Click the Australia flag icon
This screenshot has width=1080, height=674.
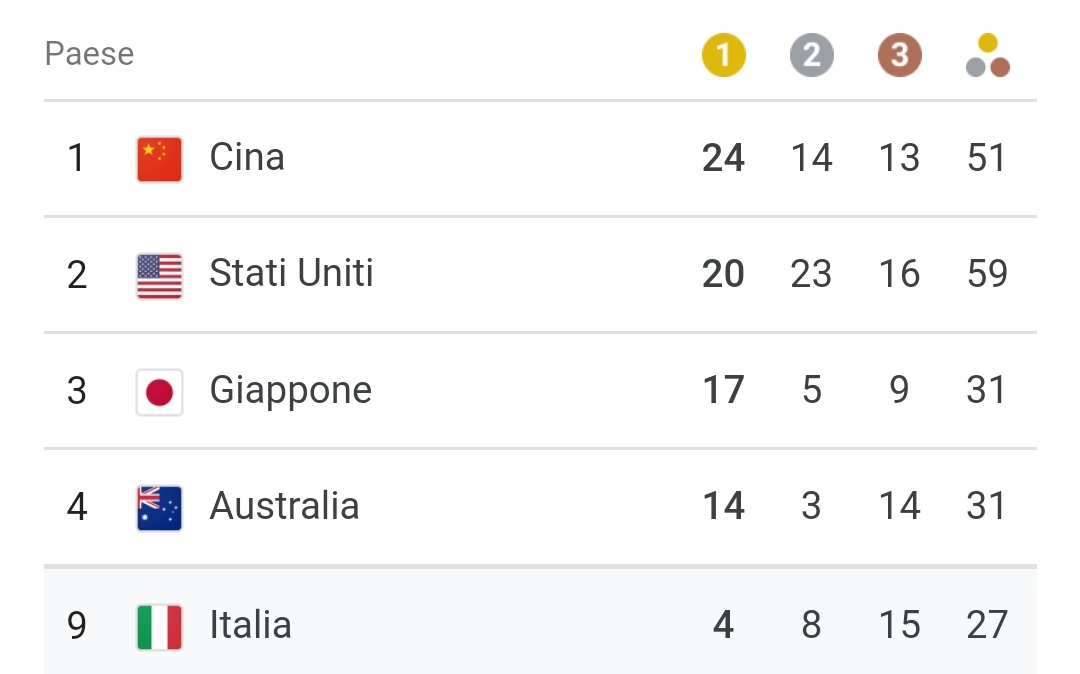[x=159, y=507]
